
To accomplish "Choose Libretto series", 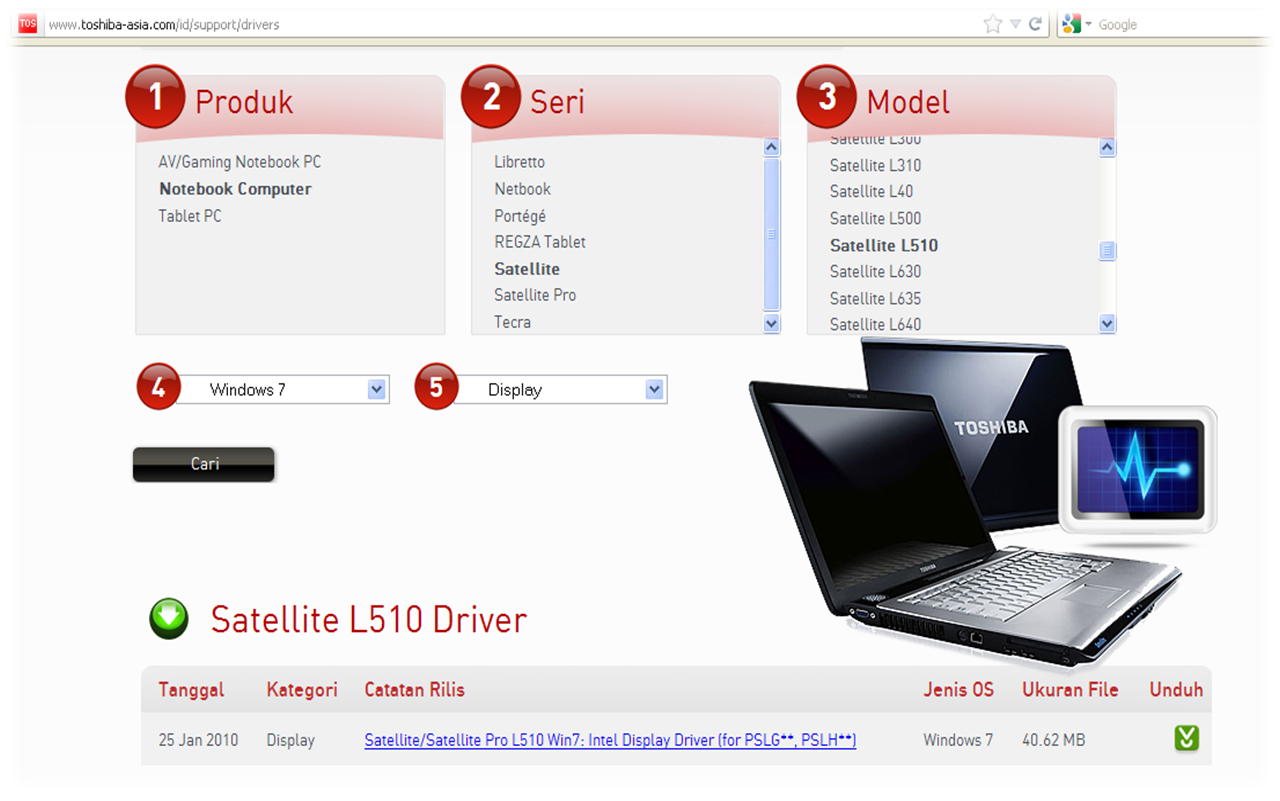I will click(519, 162).
